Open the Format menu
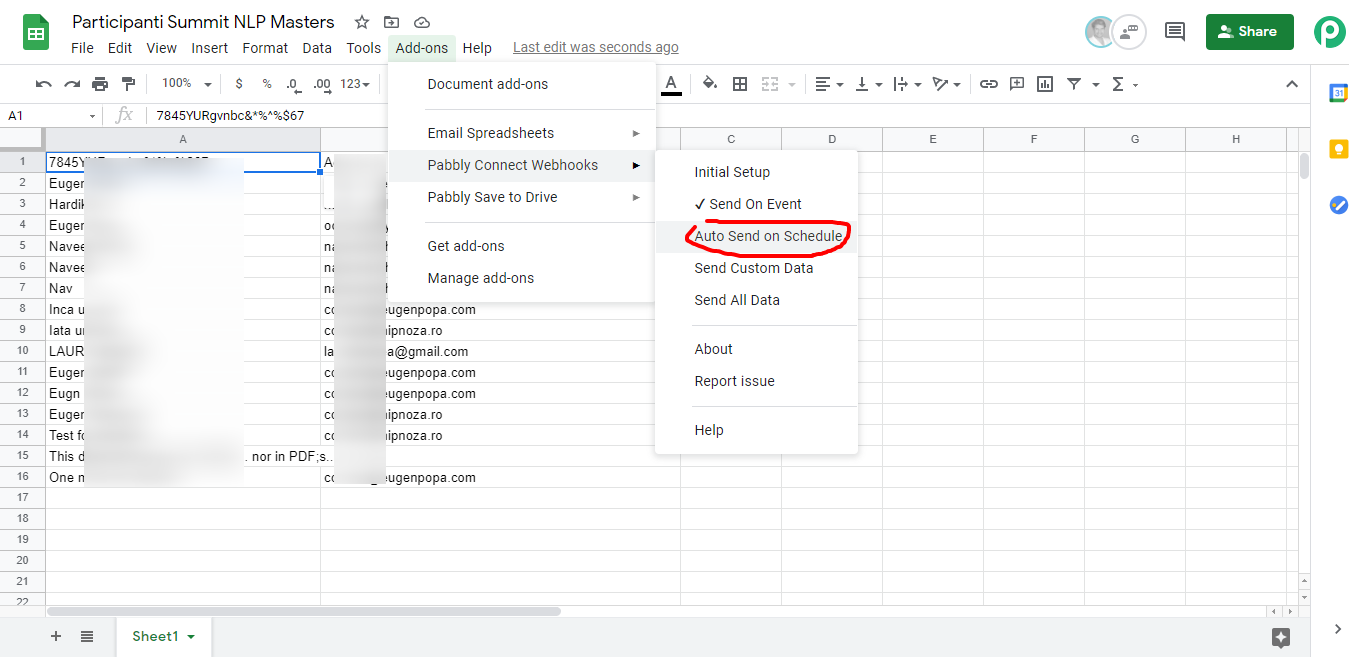1349x657 pixels. (x=265, y=47)
